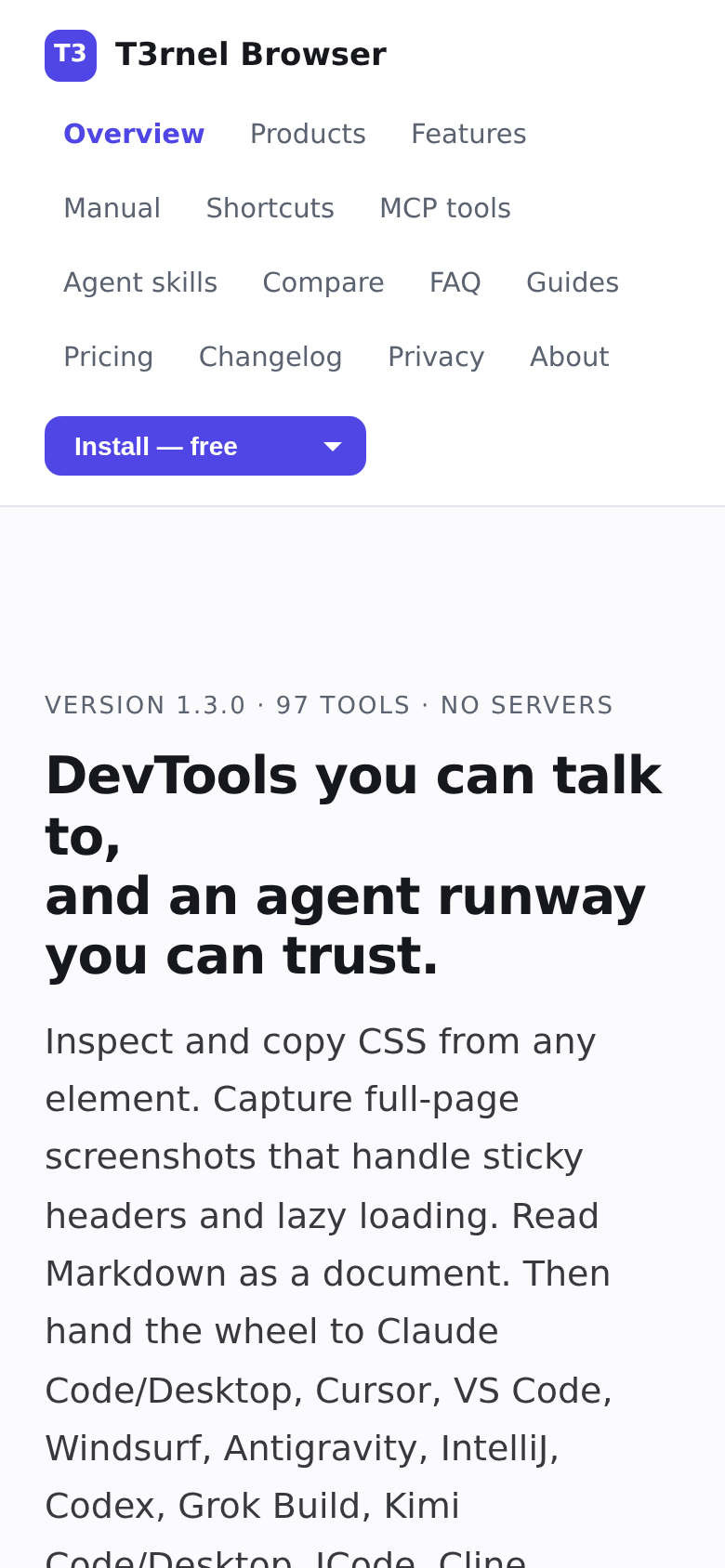The image size is (725, 1568).
Task: Open the Products page
Action: point(308,134)
